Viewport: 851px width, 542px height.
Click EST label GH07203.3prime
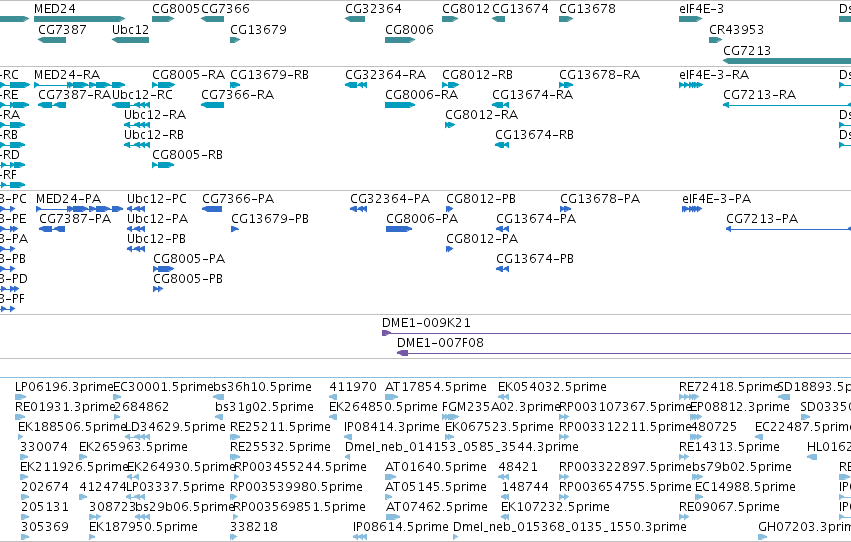tap(804, 527)
